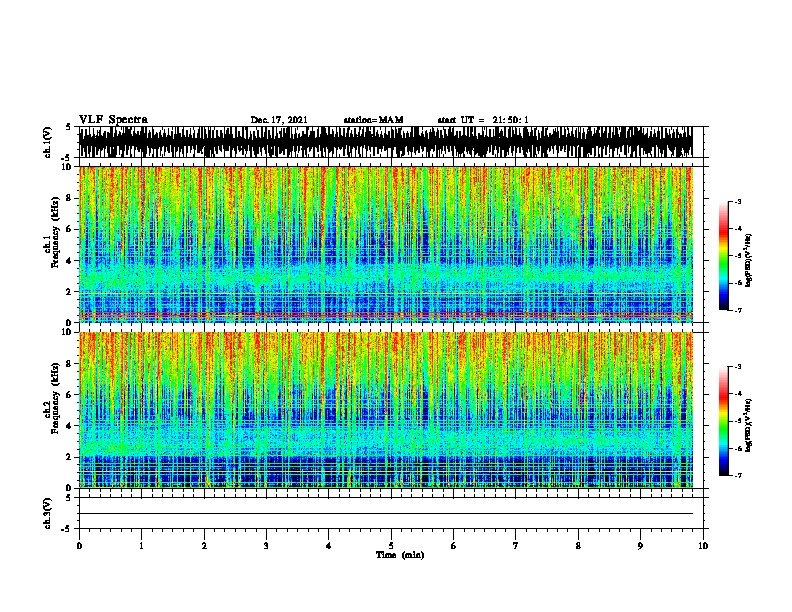Click the "Time (min)" axis label

pos(400,555)
